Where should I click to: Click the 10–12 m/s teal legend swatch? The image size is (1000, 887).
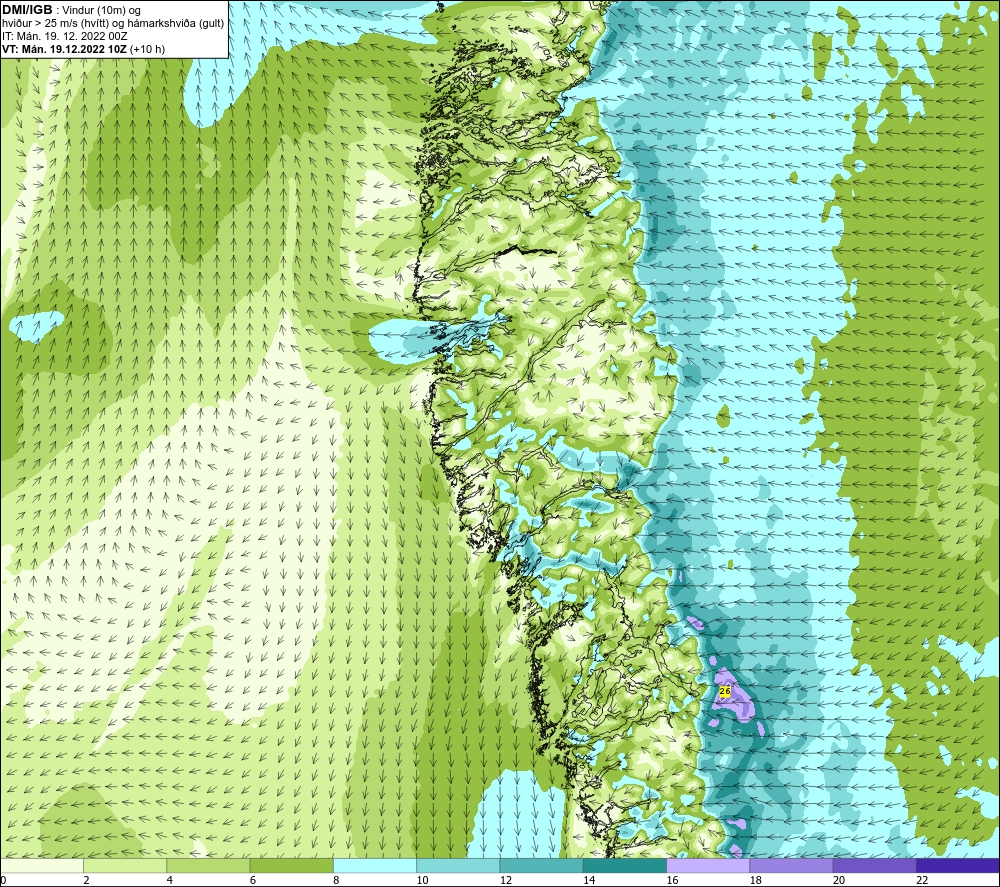point(458,865)
